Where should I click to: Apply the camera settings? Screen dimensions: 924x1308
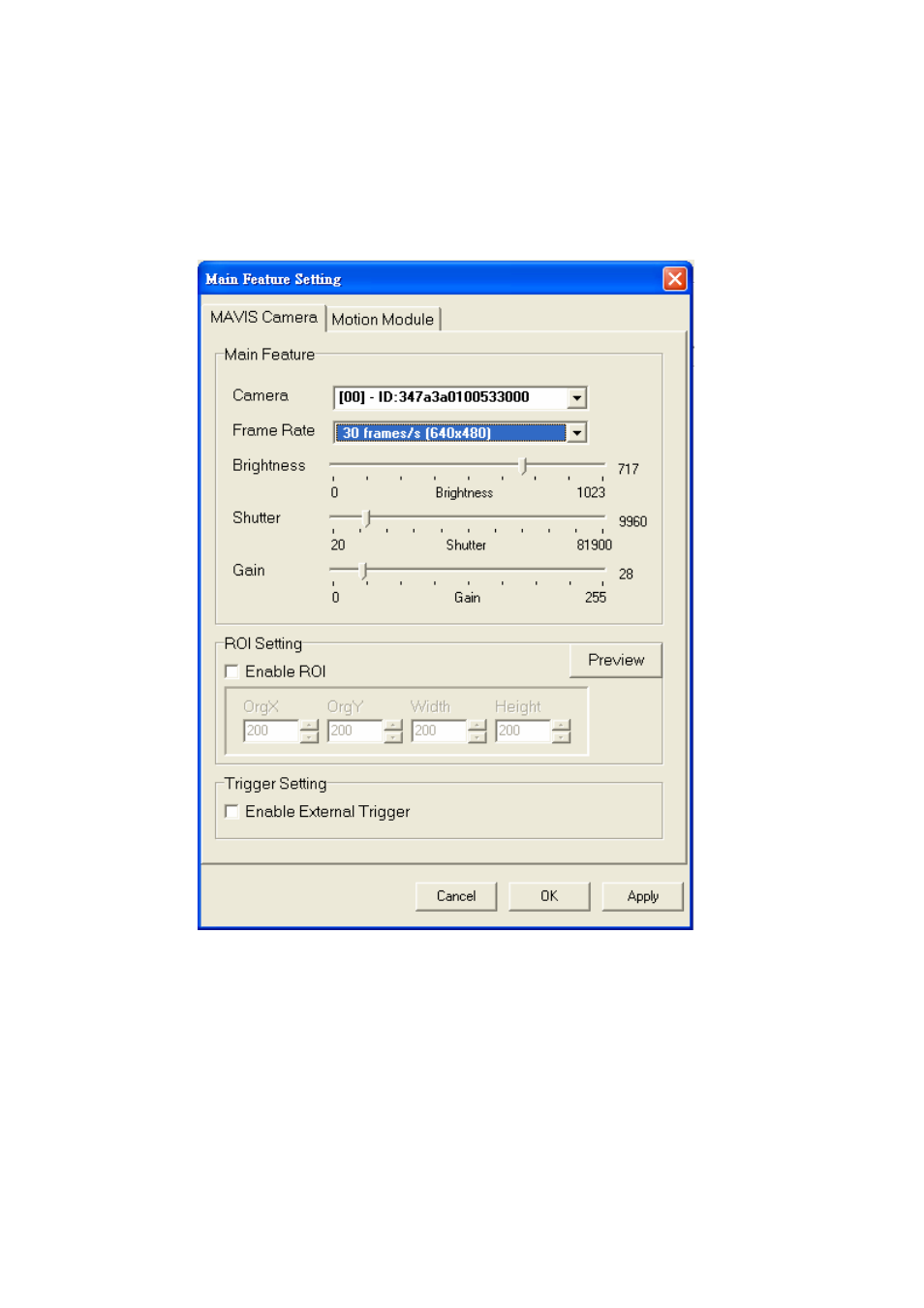642,896
